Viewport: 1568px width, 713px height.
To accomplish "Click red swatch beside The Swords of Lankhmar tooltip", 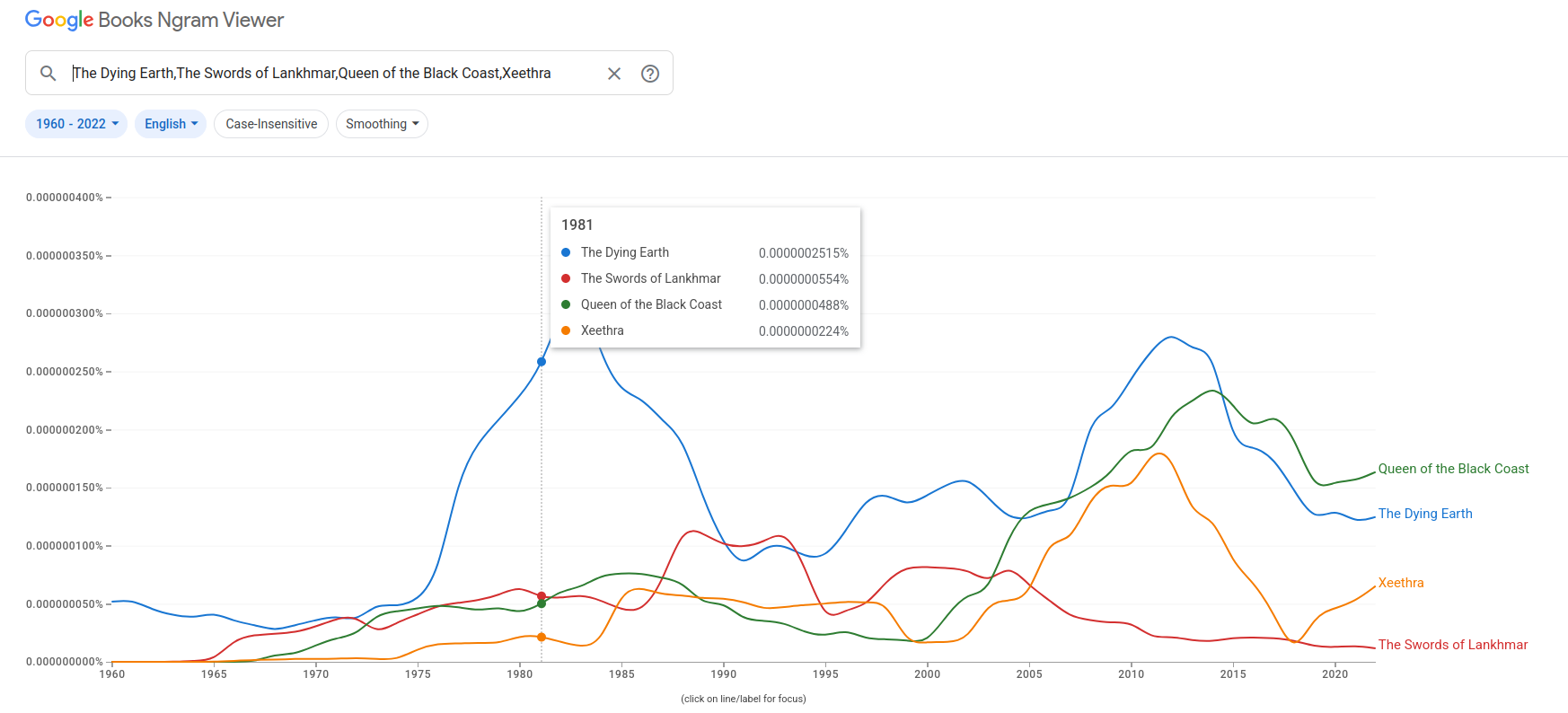I will [x=566, y=278].
